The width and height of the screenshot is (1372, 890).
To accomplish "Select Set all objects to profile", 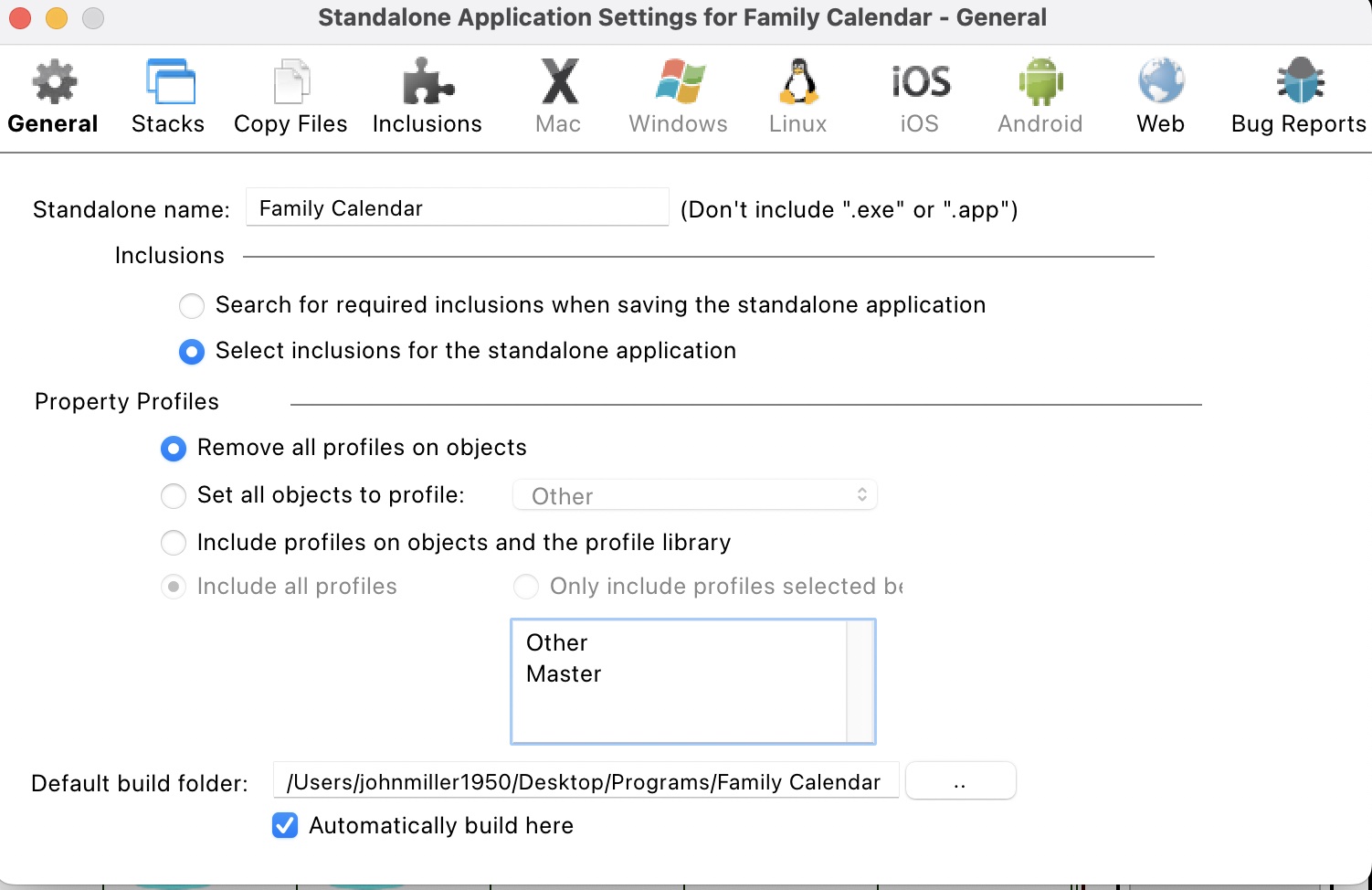I will [x=174, y=496].
